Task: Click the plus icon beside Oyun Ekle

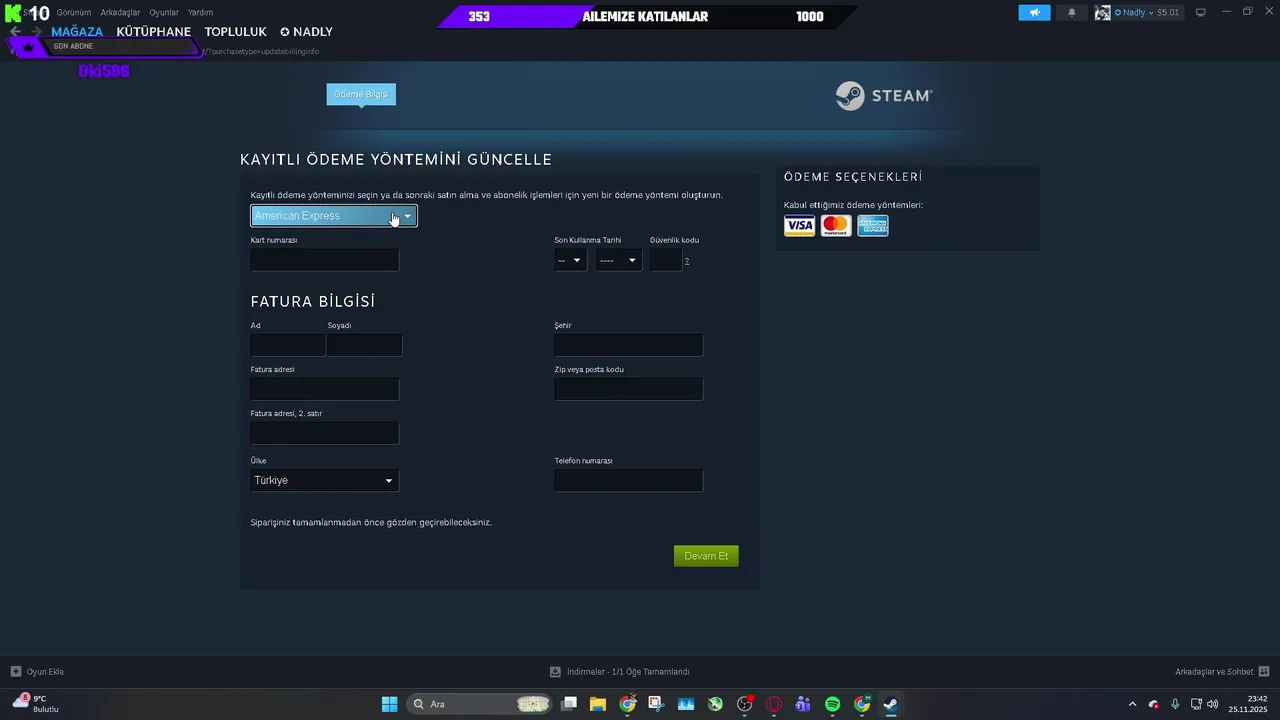Action: 16,672
